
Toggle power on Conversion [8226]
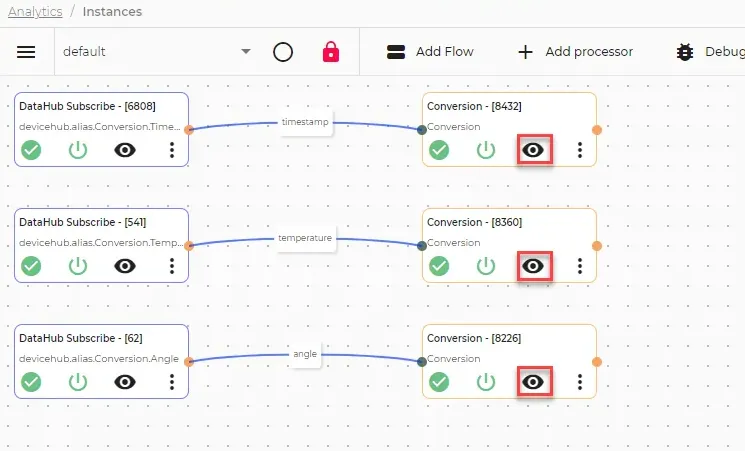[x=486, y=382]
